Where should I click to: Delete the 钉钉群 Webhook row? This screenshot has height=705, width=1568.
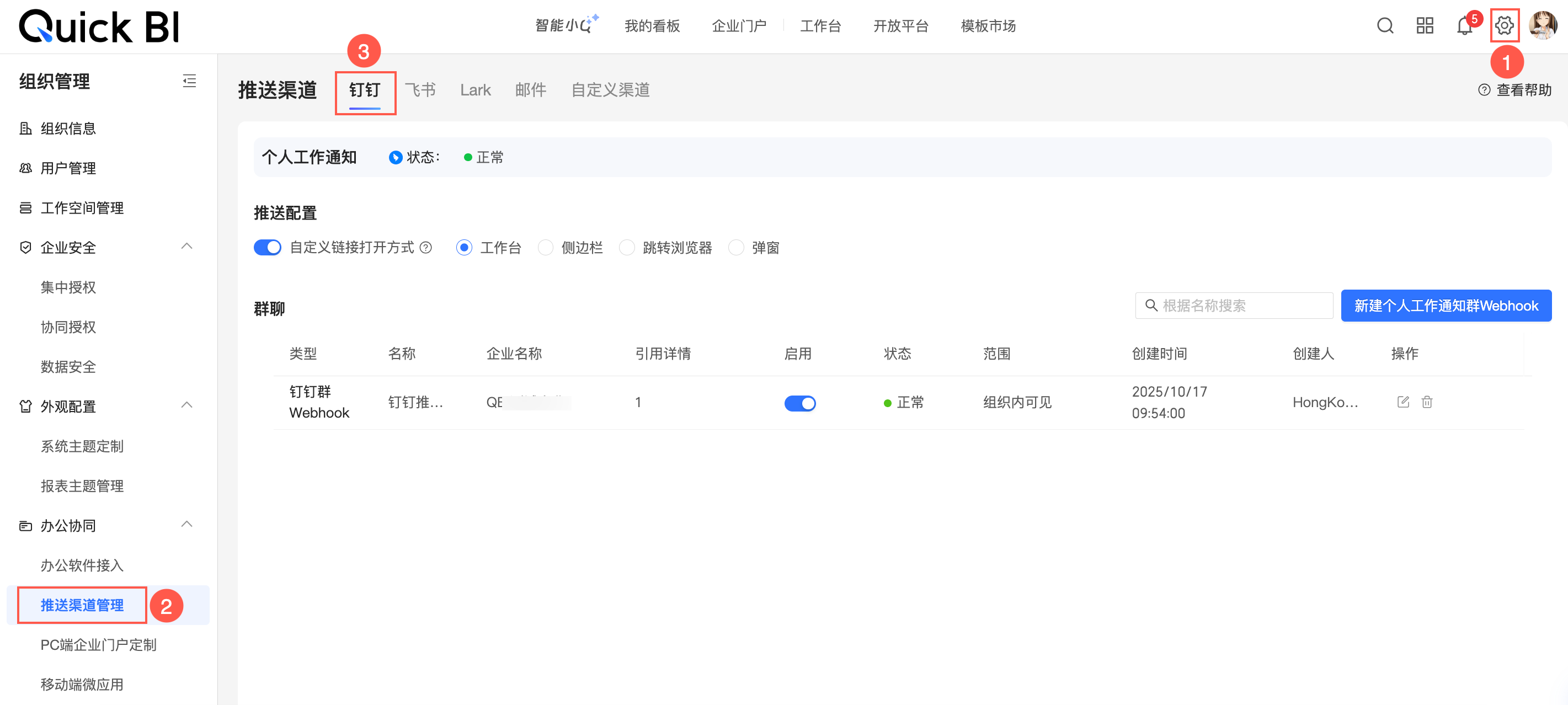(1427, 402)
